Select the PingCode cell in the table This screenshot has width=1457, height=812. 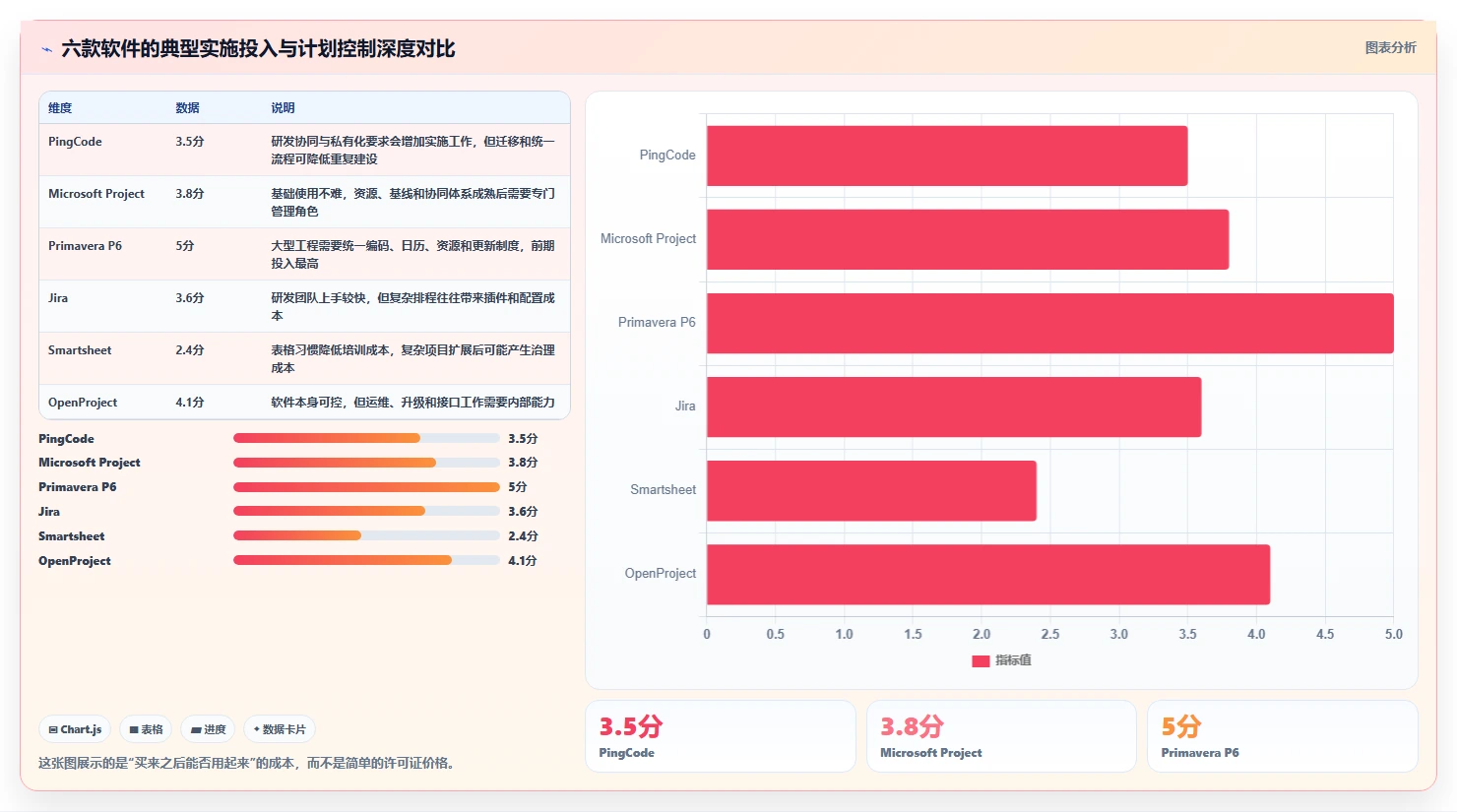pos(75,142)
